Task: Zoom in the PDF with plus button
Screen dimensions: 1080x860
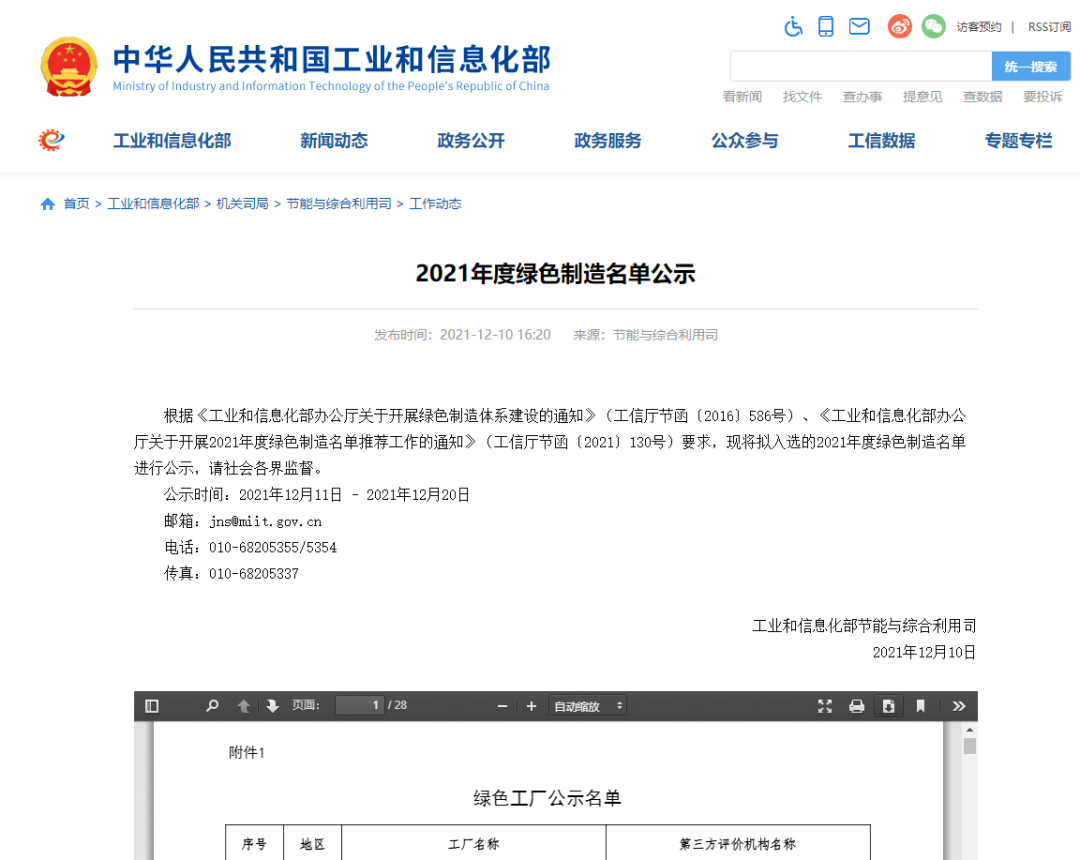Action: click(531, 706)
